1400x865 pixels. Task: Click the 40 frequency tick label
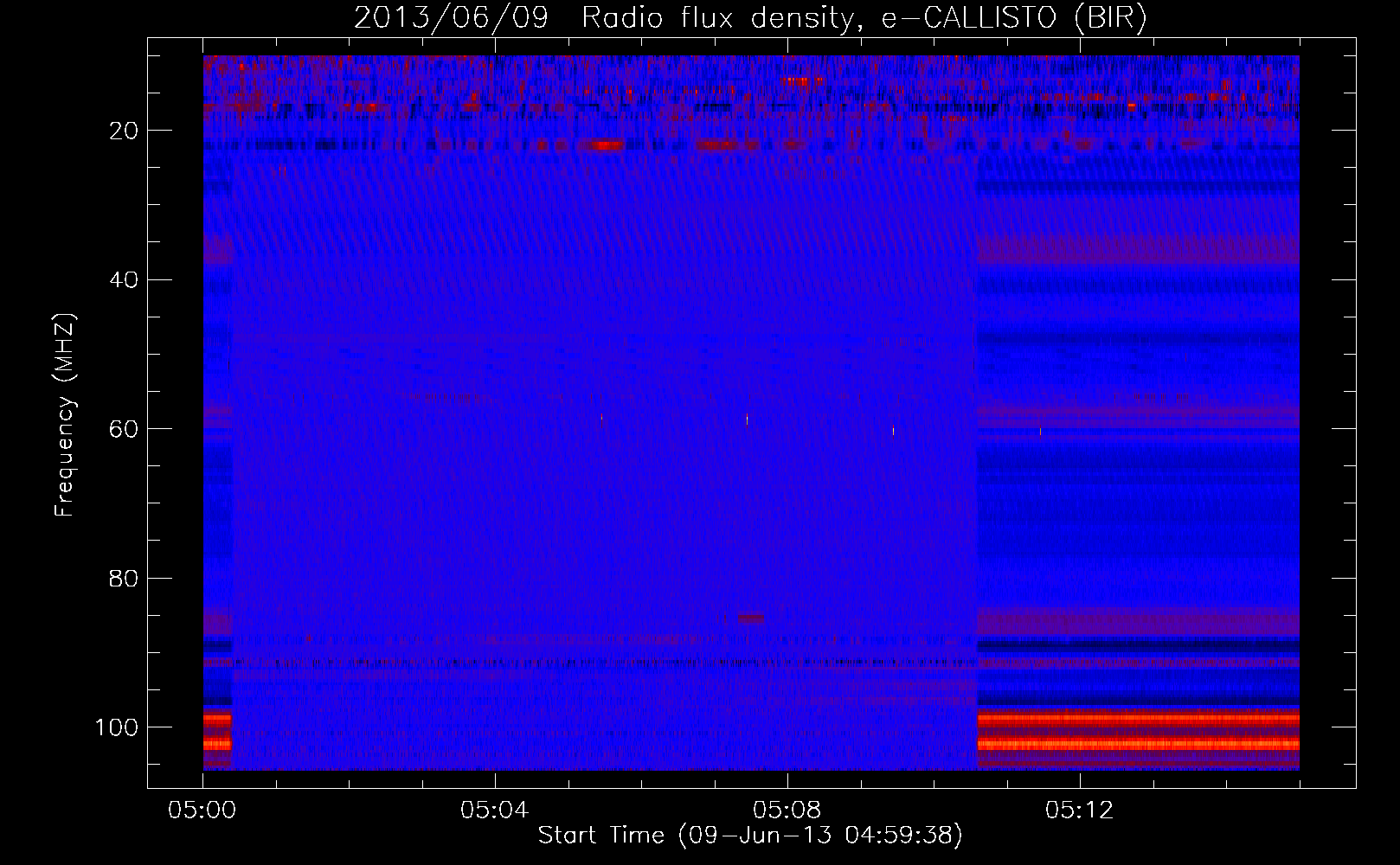[x=125, y=280]
